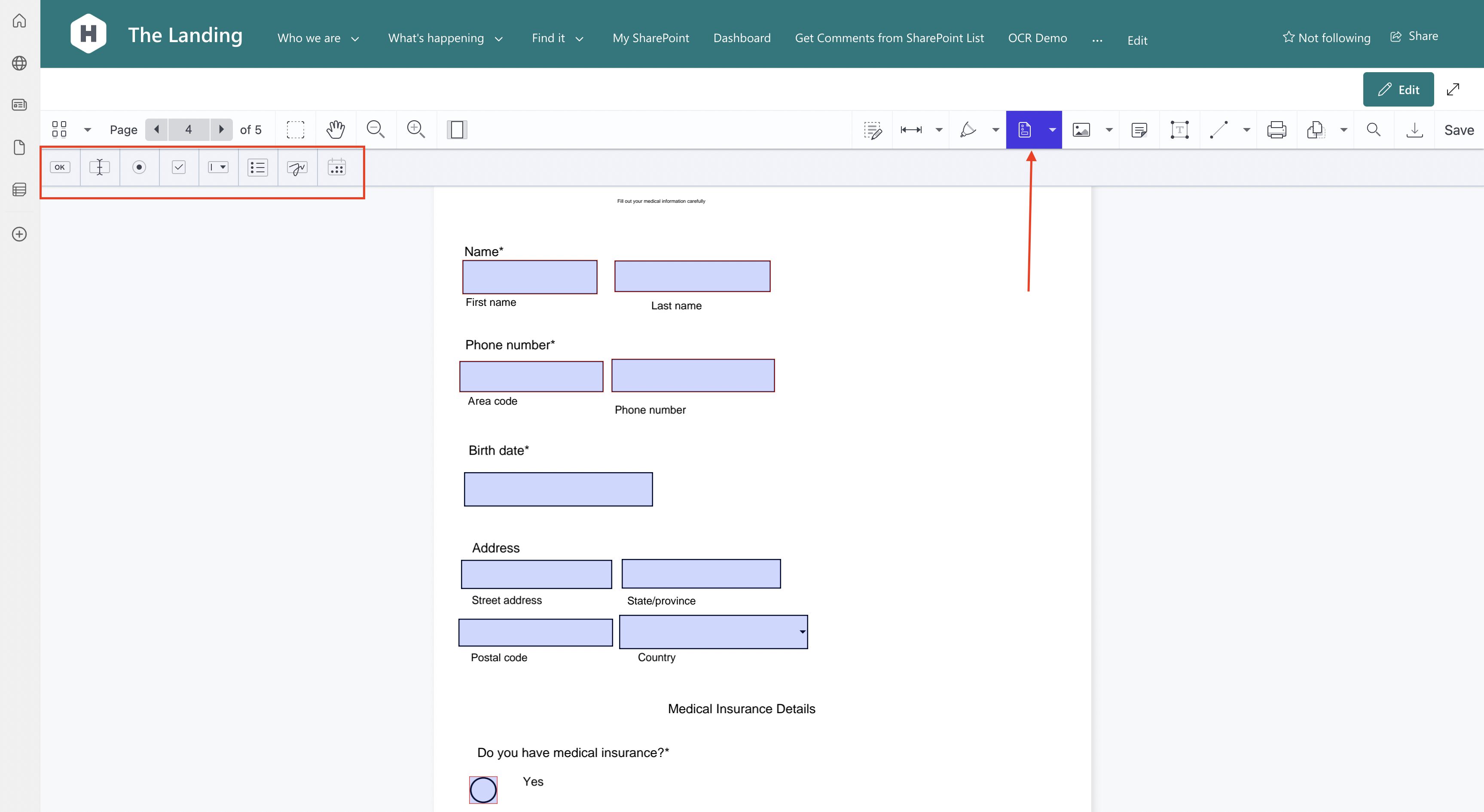The height and width of the screenshot is (812, 1484).
Task: Select the Signature field tool
Action: pos(297,168)
